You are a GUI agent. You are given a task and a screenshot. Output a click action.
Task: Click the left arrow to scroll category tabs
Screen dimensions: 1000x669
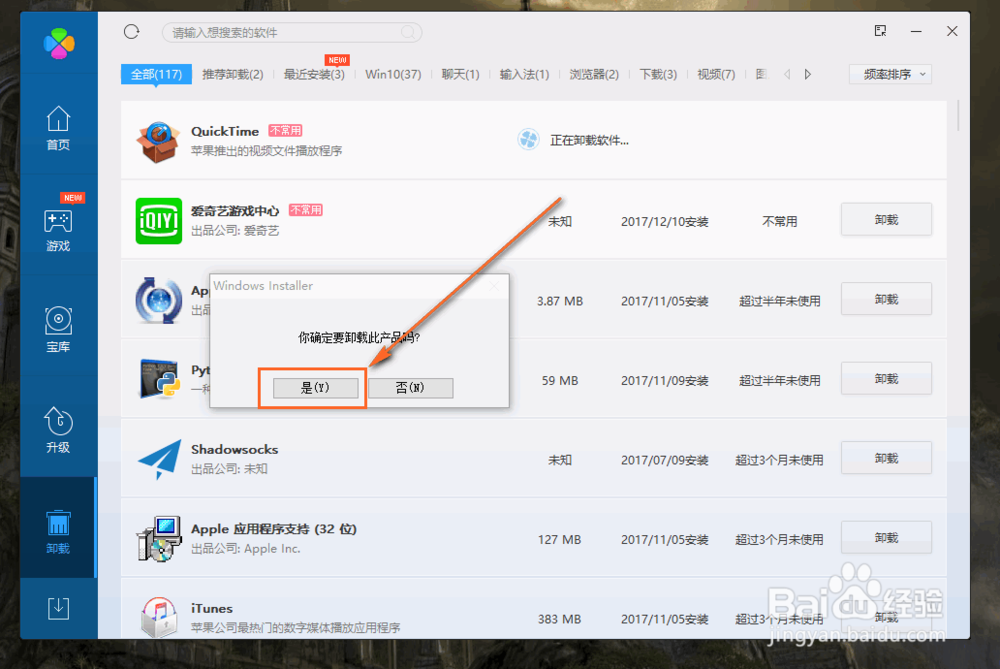tap(787, 73)
